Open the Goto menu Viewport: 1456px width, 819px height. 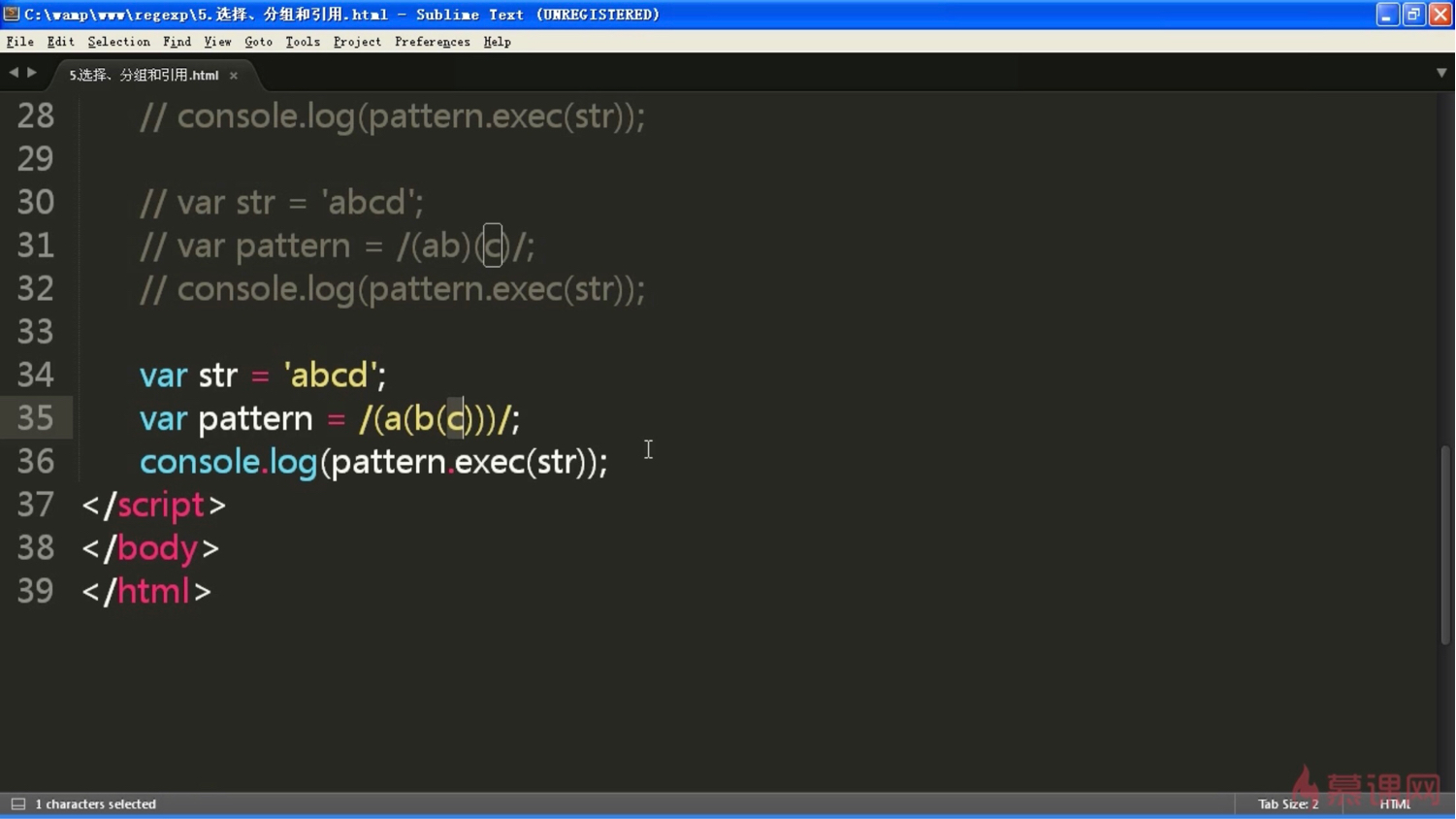(x=258, y=42)
